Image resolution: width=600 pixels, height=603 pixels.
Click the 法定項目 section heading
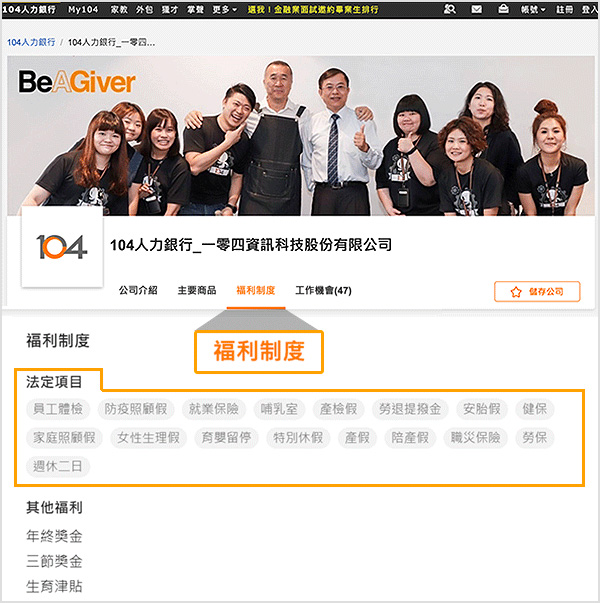click(54, 382)
